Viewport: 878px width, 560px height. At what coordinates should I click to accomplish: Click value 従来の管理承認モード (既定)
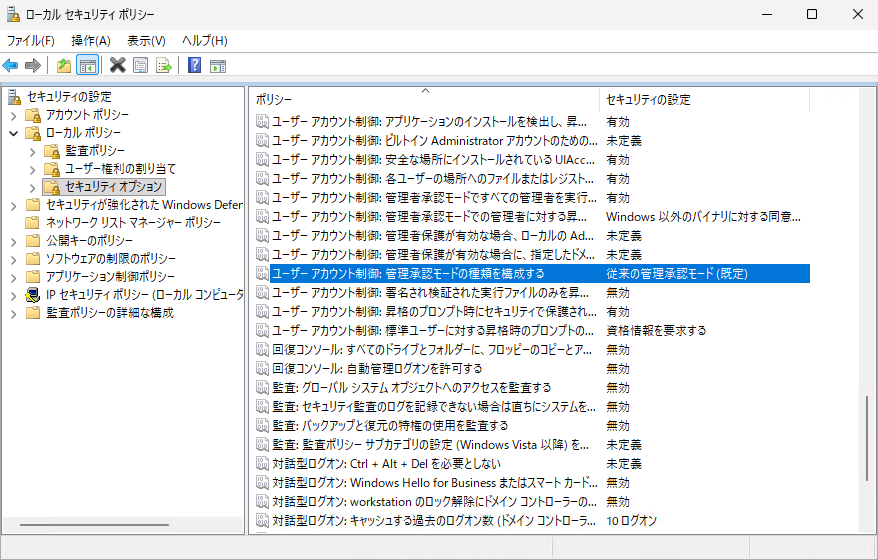coord(677,274)
